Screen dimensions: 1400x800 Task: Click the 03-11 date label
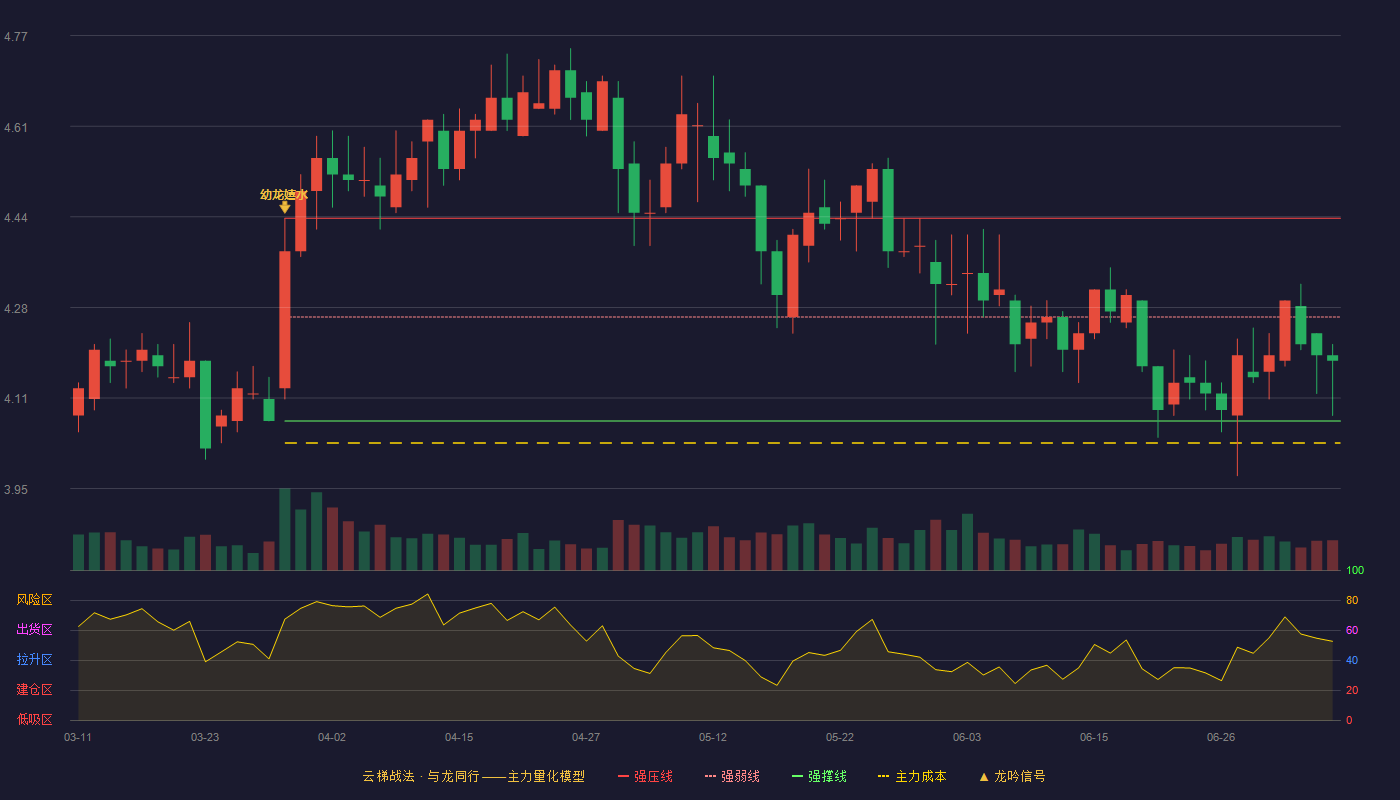tap(78, 737)
